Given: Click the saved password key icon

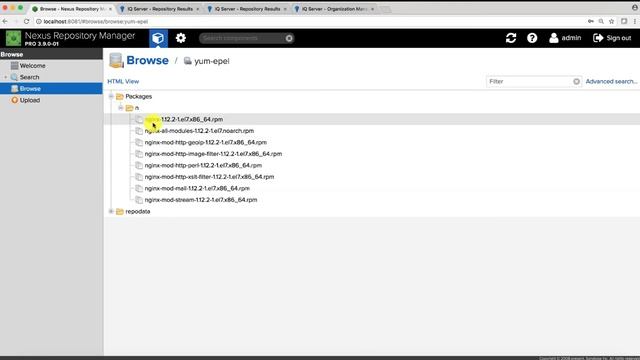Looking at the screenshot, I should coord(591,21).
